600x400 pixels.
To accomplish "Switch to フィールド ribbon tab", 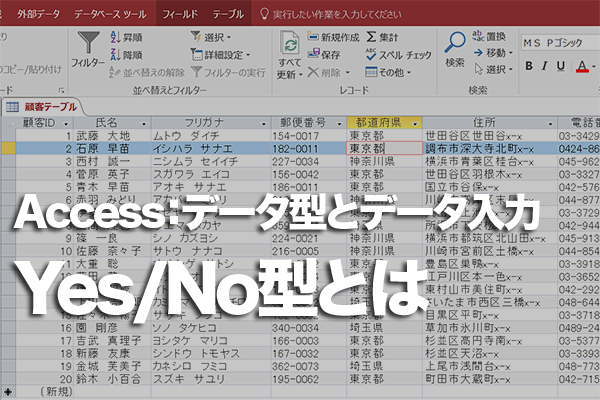I will tap(180, 14).
